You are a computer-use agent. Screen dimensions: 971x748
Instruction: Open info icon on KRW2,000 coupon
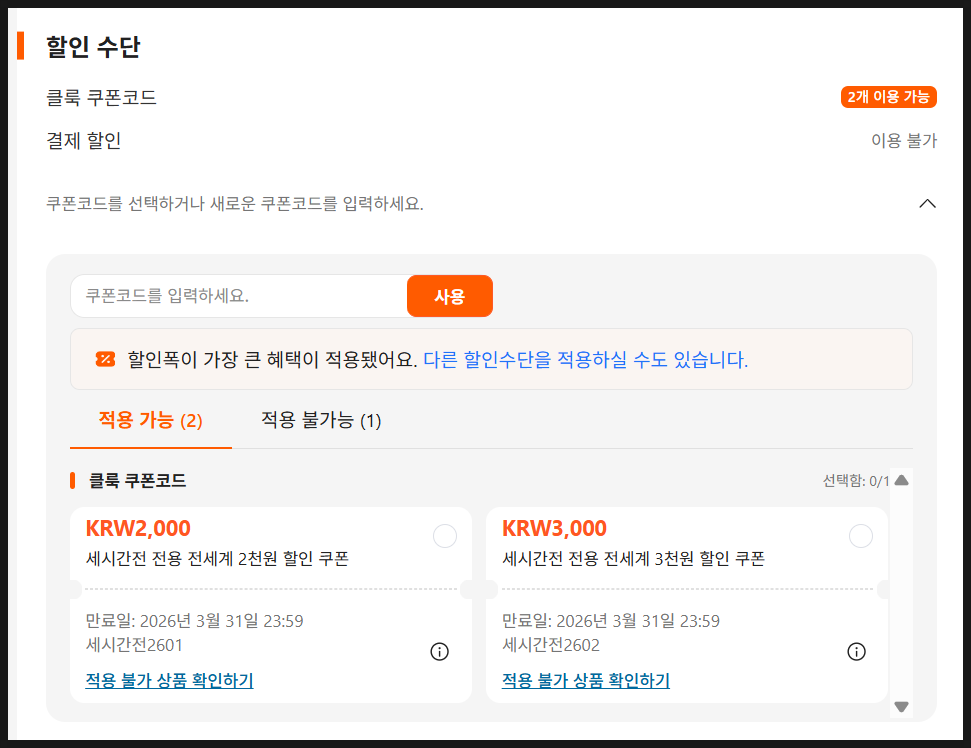pyautogui.click(x=439, y=652)
